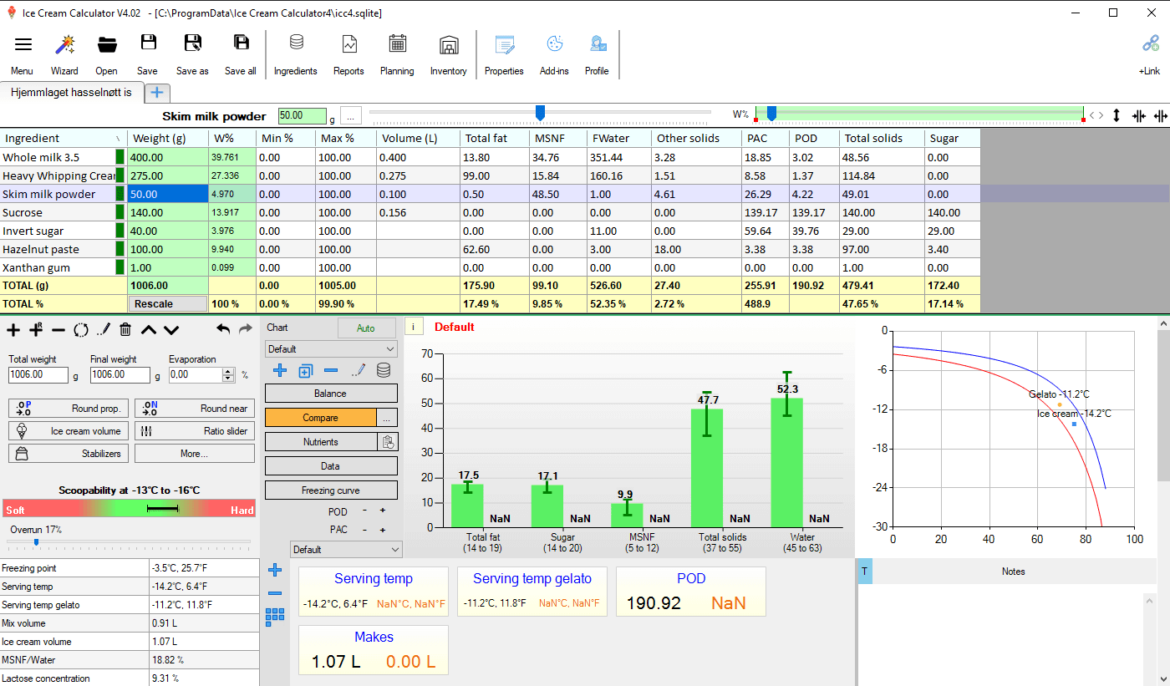Toggle Auto chart updating
The width and height of the screenshot is (1170, 686).
pyautogui.click(x=366, y=327)
